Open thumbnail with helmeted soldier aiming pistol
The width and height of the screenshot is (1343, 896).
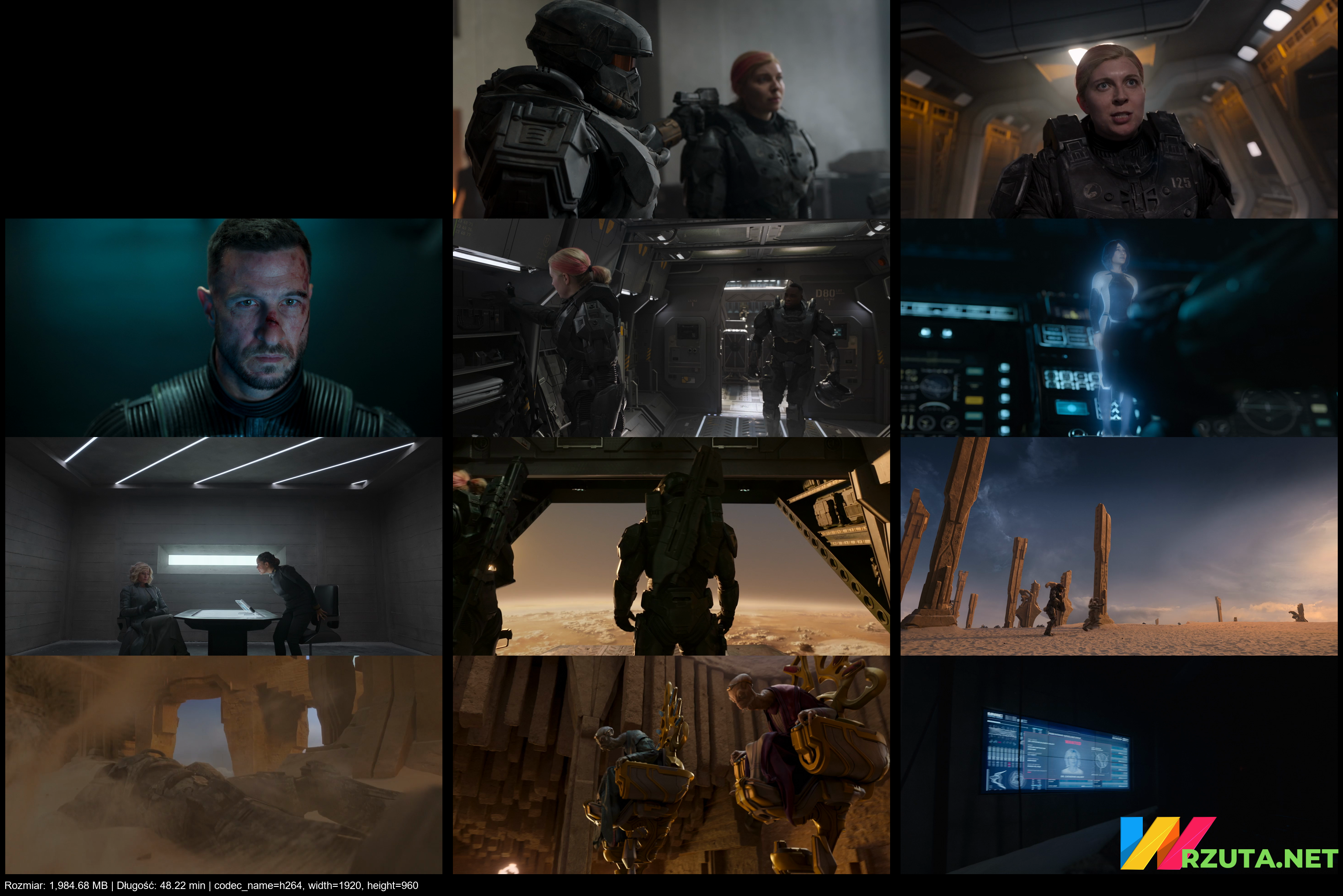point(671,108)
